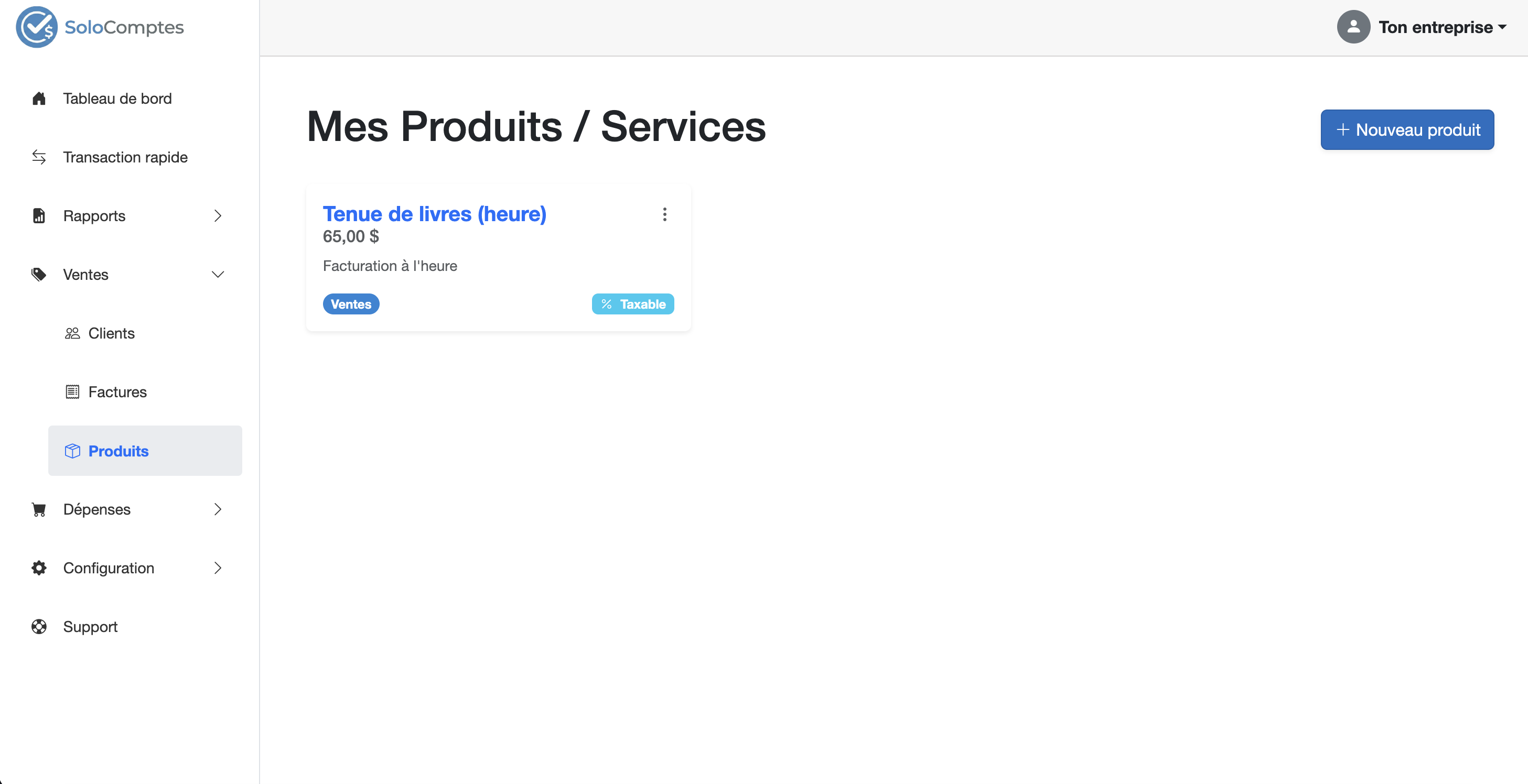Click the Nouveau produit button
1528x784 pixels.
(x=1406, y=130)
